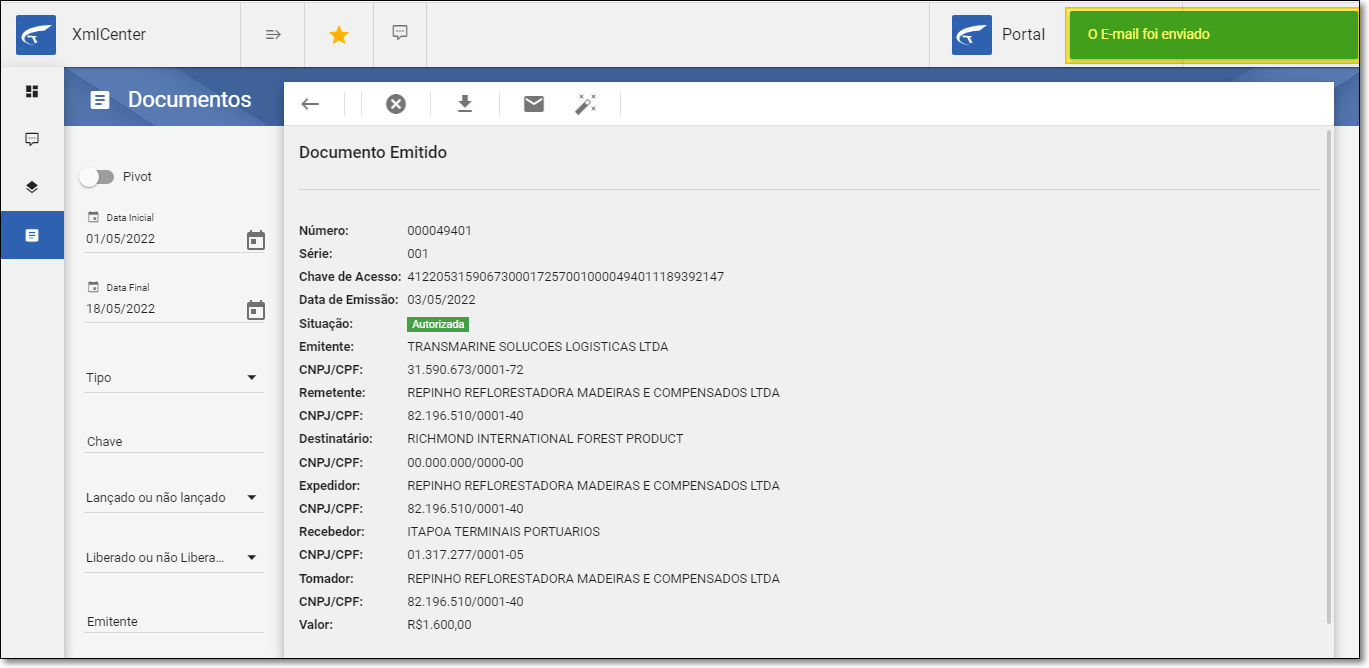Open calendar for Data Final
The width and height of the screenshot is (1369, 668).
[x=256, y=310]
